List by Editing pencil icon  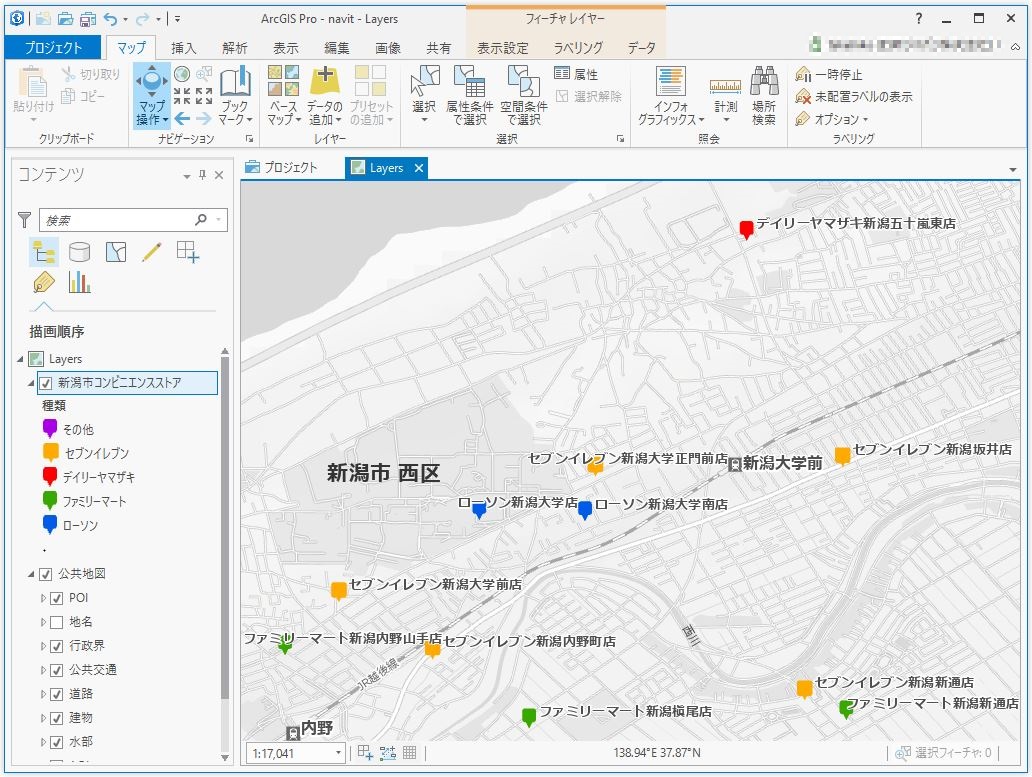pyautogui.click(x=151, y=252)
